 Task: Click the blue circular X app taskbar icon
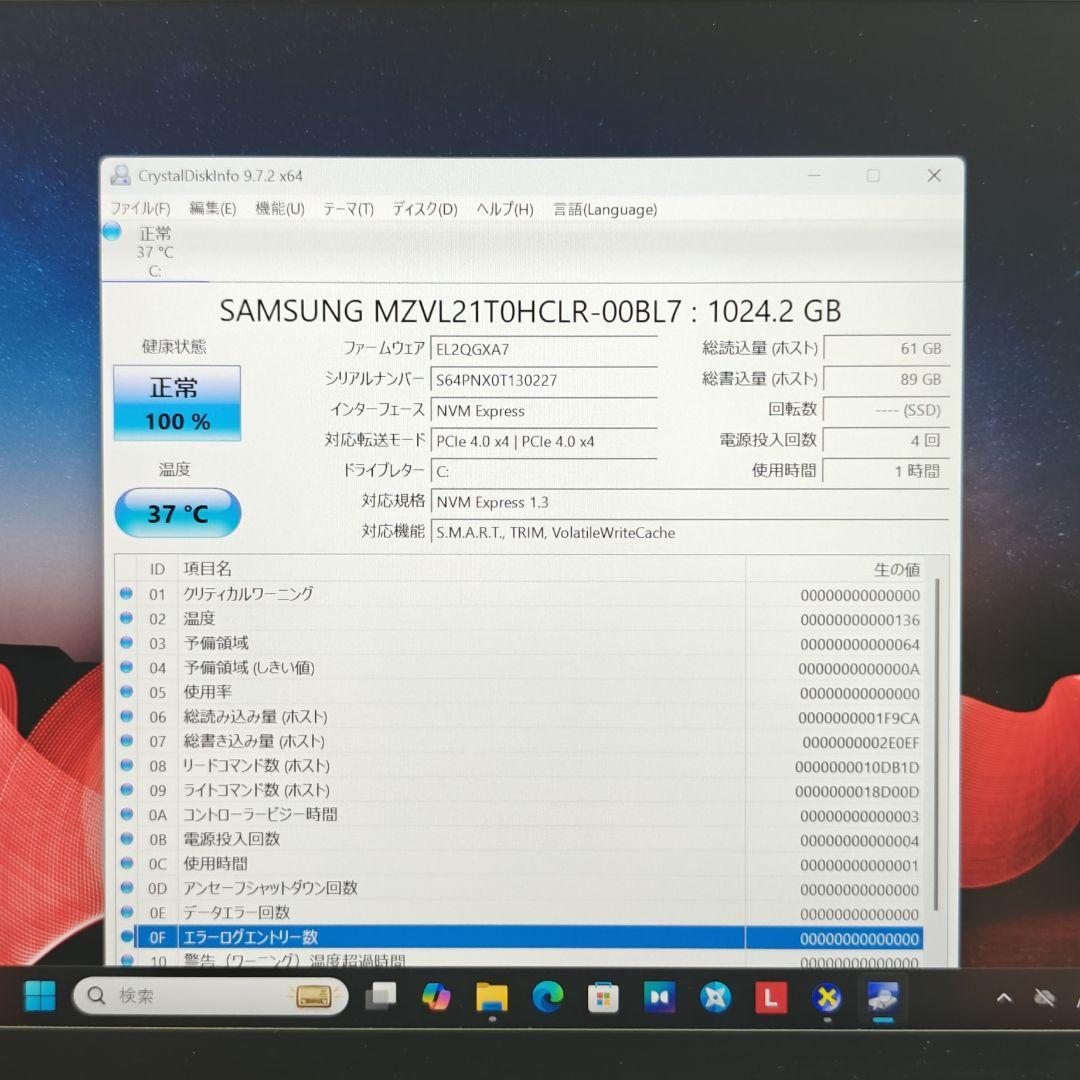pyautogui.click(x=715, y=997)
